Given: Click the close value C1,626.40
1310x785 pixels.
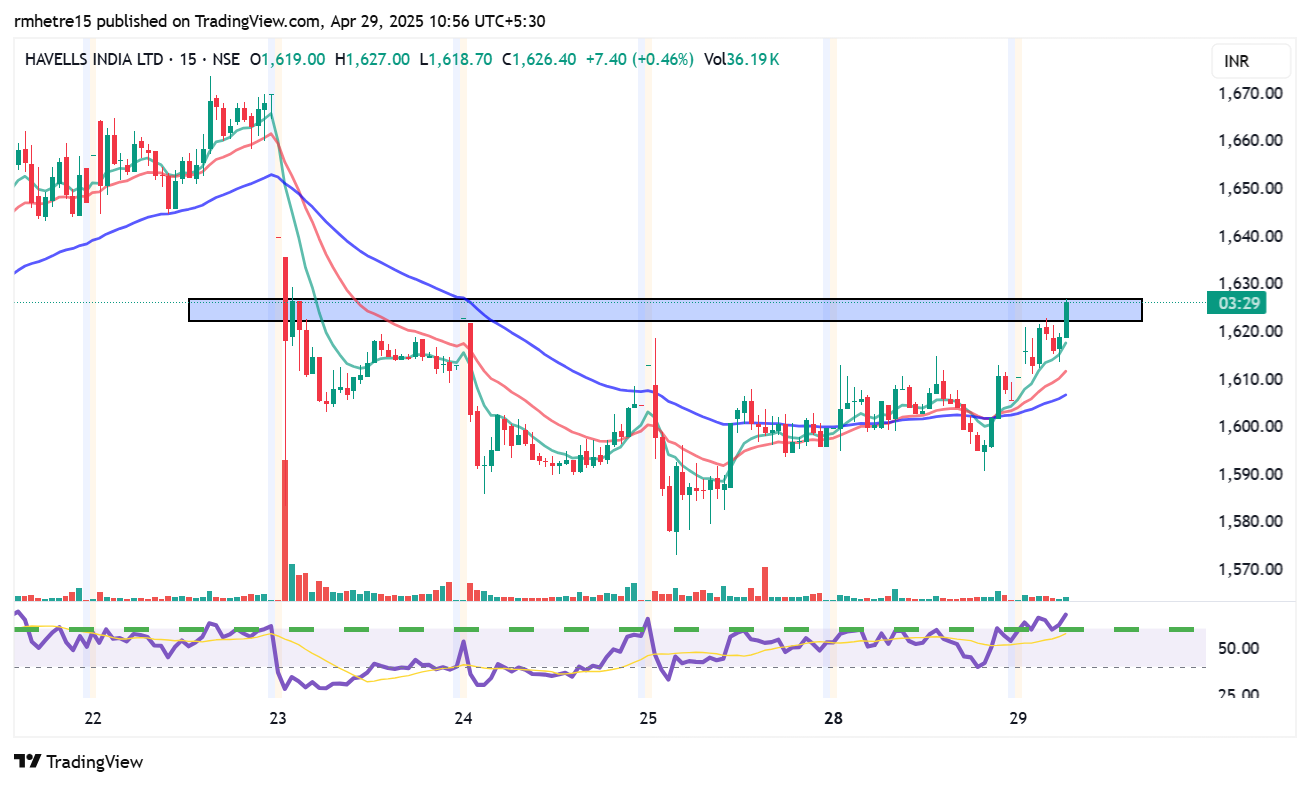Looking at the screenshot, I should pos(538,59).
